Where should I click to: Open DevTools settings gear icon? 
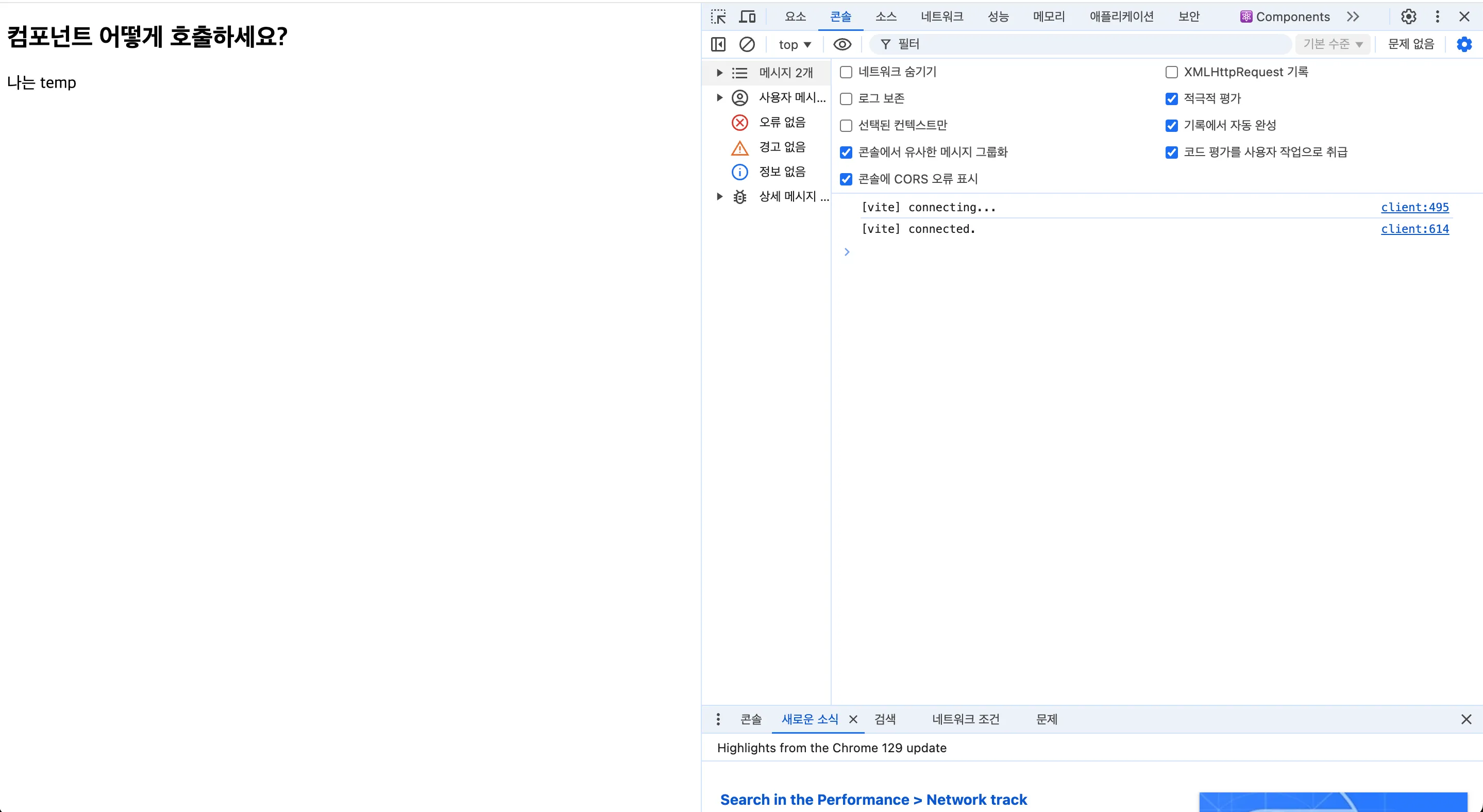1408,16
